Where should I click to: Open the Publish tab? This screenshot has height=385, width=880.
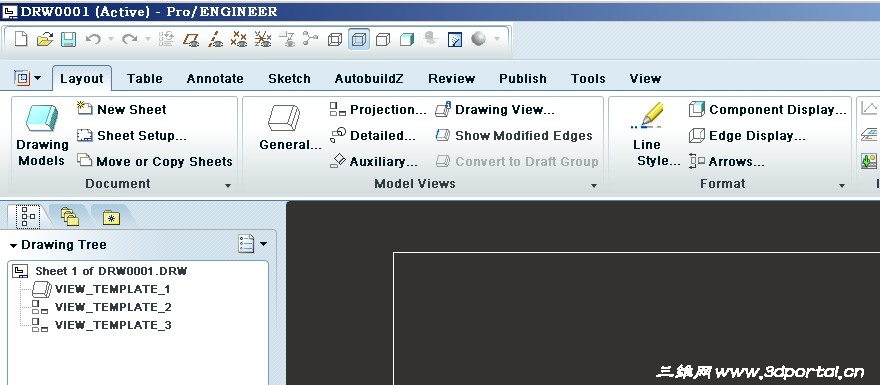pyautogui.click(x=522, y=79)
